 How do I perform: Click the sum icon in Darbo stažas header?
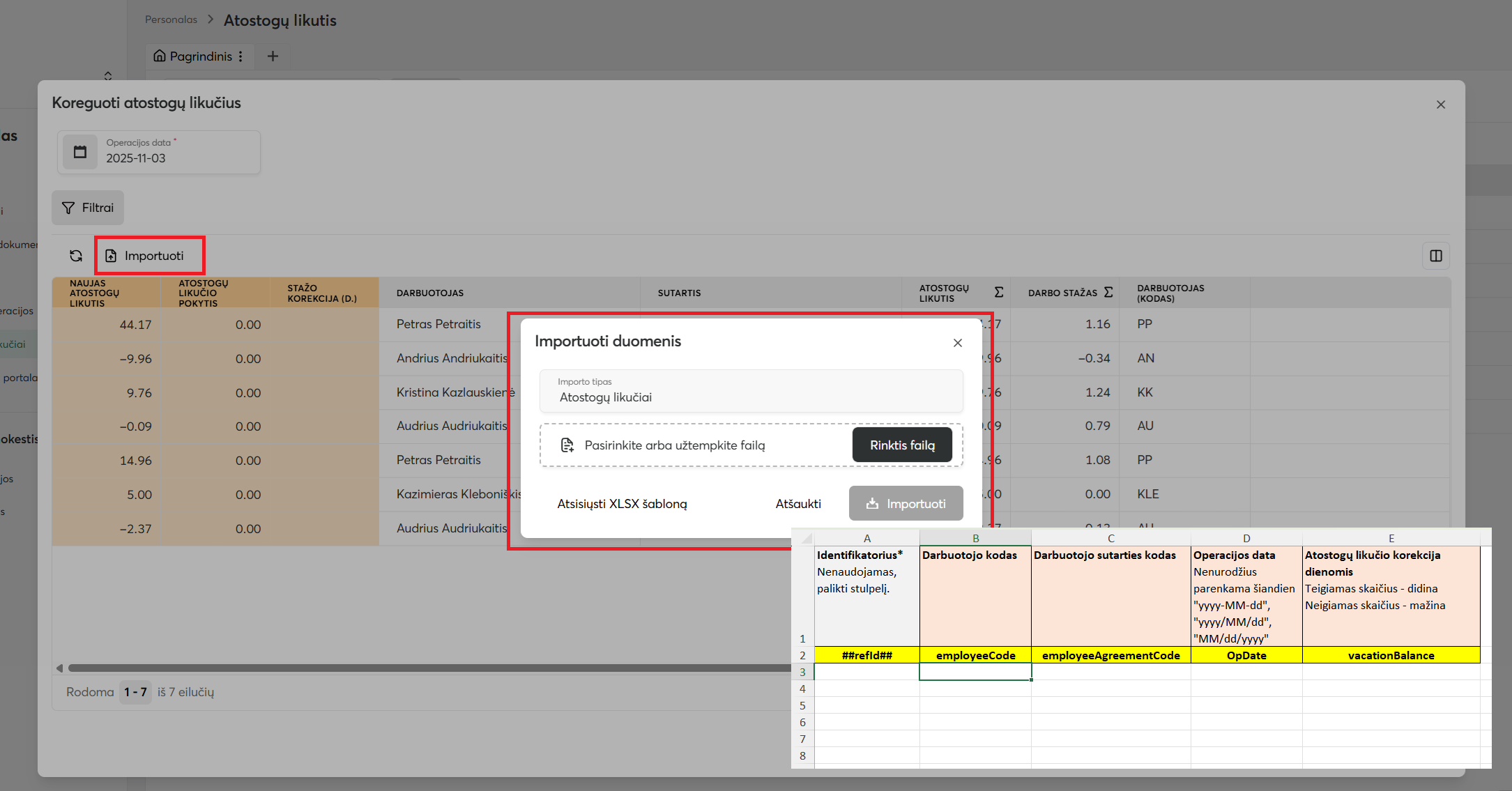pyautogui.click(x=1108, y=292)
